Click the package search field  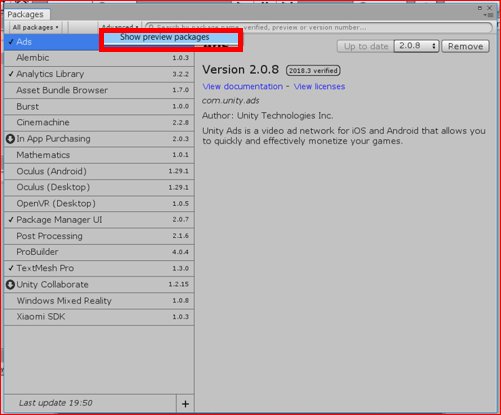tap(318, 27)
